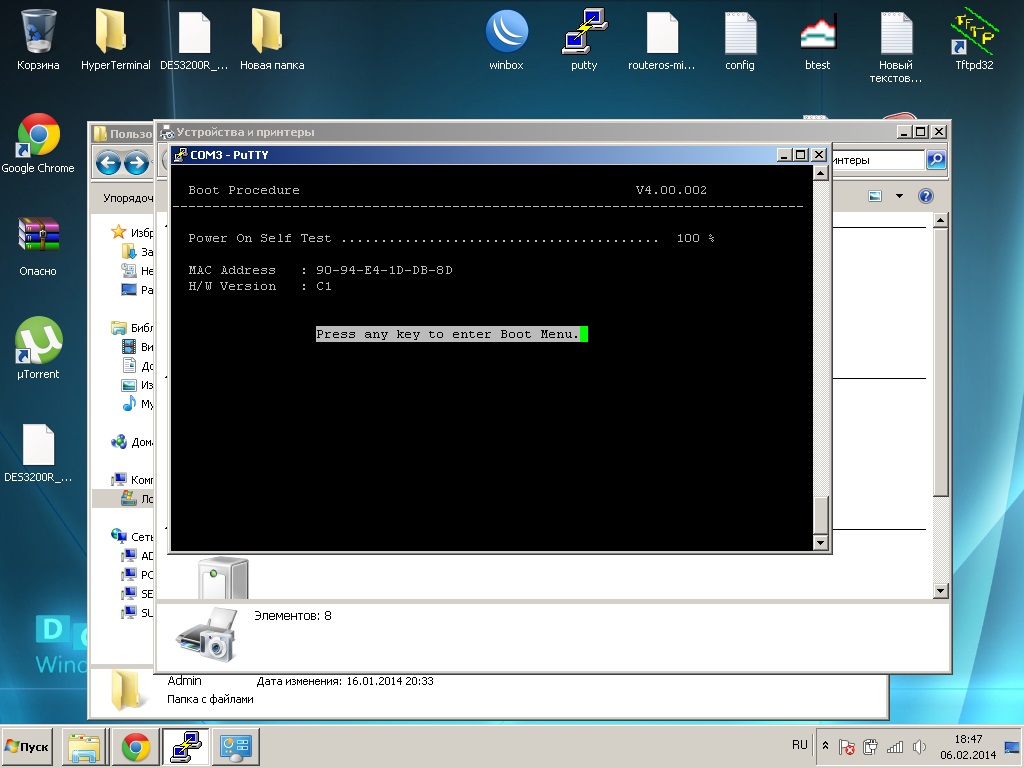
Task: Click the back navigation arrow in Explorer
Action: 108,163
